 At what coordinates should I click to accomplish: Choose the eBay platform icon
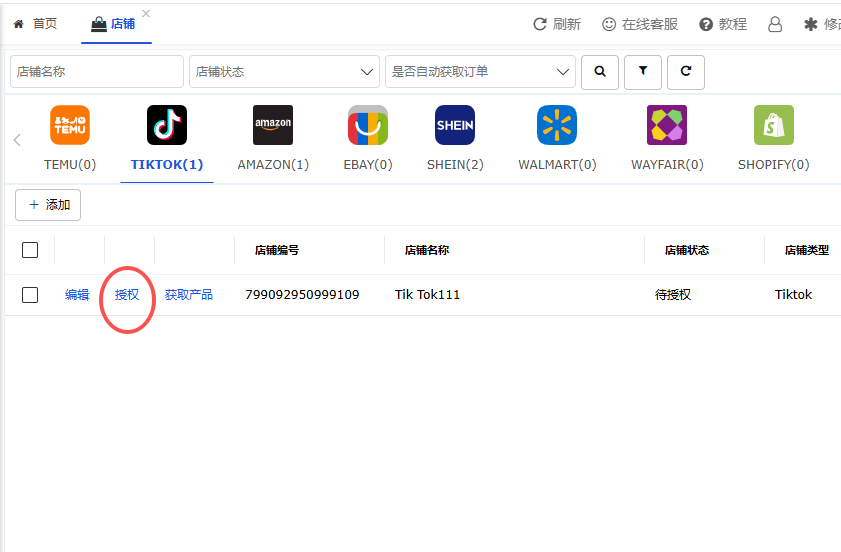(x=368, y=125)
